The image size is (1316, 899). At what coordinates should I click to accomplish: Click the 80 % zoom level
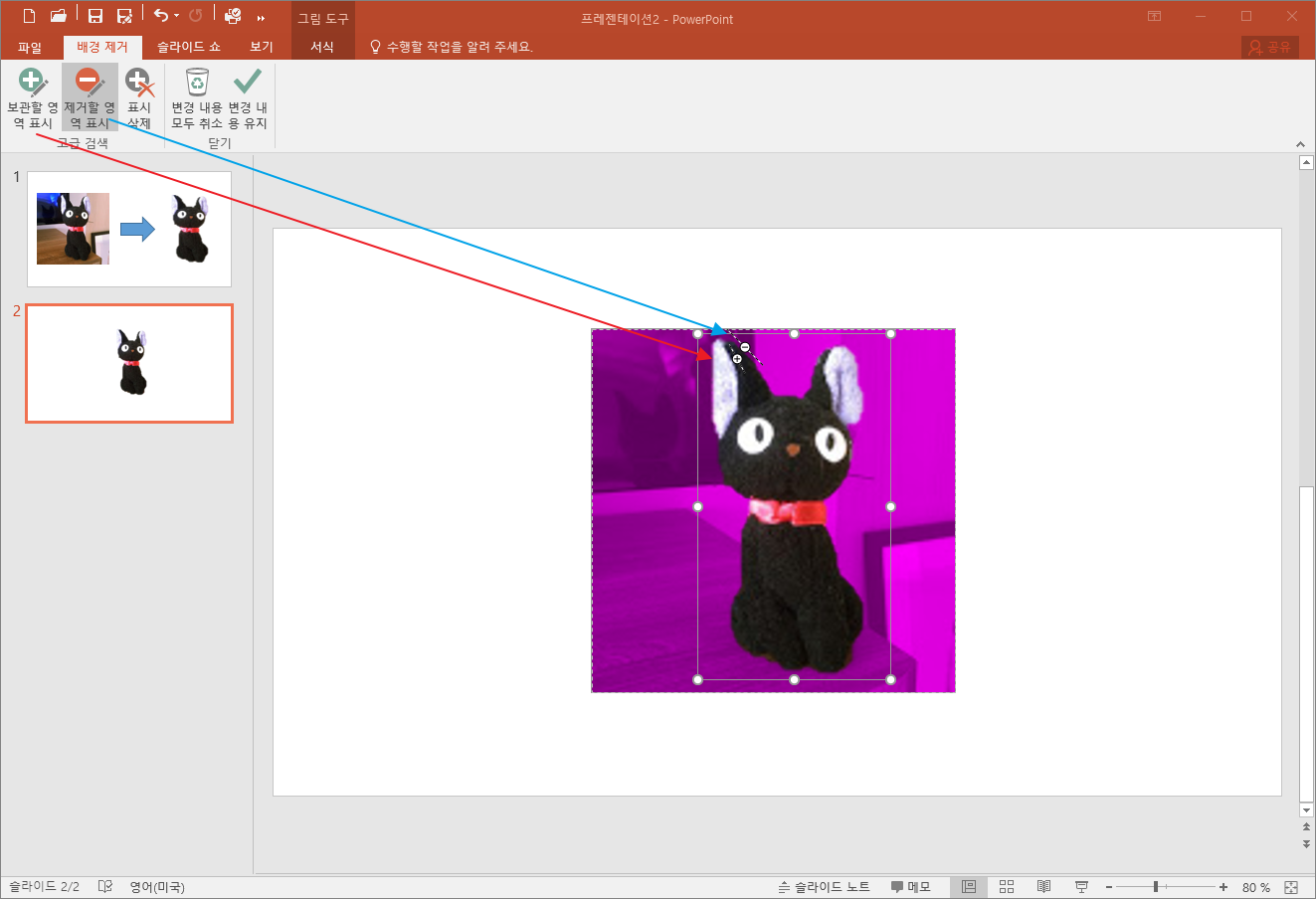pos(1256,887)
